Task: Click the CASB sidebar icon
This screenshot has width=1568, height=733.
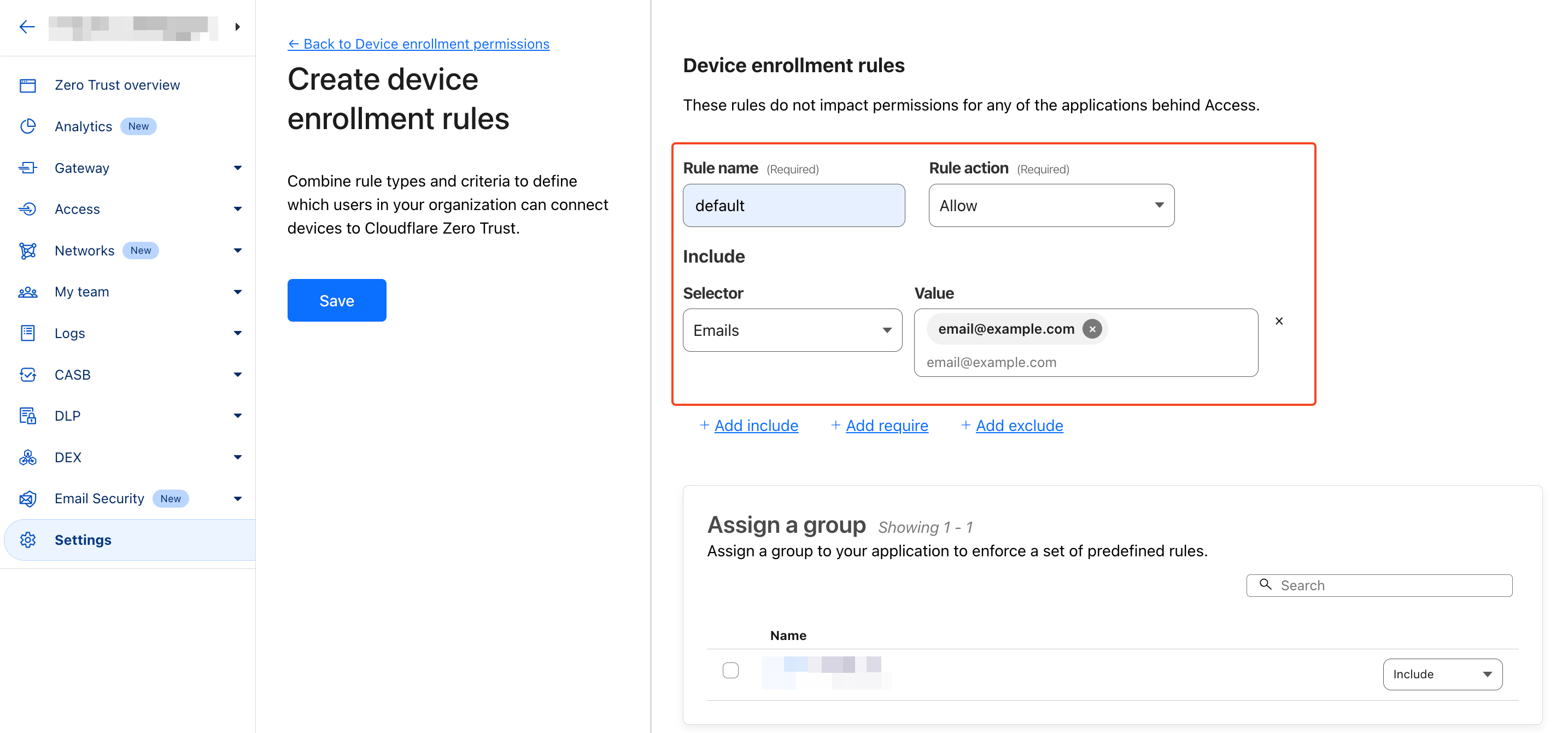Action: [x=28, y=374]
